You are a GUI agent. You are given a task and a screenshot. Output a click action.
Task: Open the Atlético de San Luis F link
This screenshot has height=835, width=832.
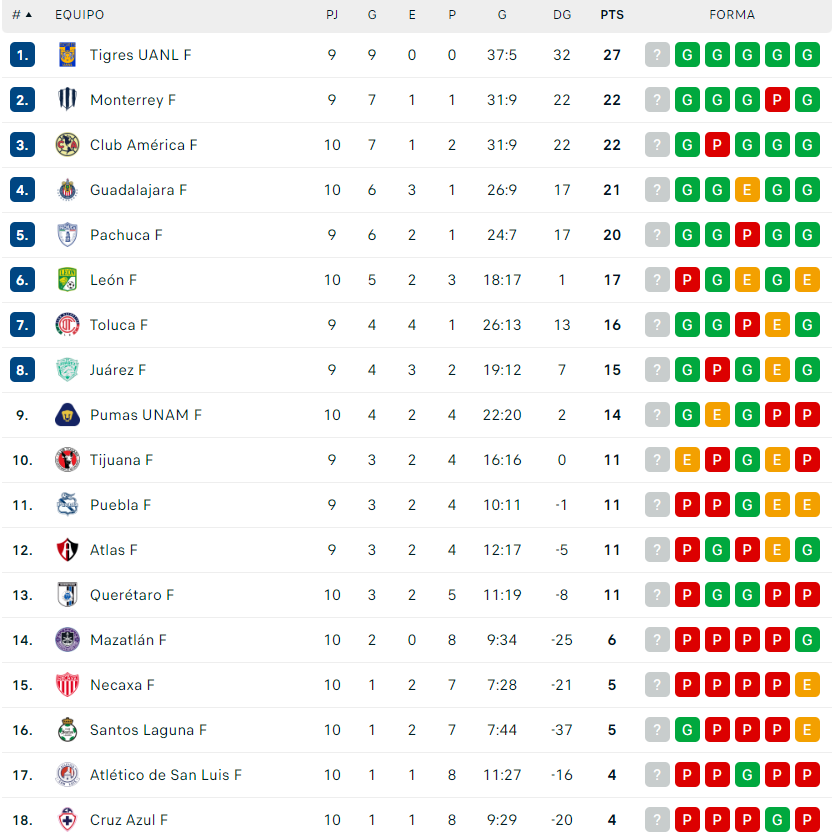166,775
